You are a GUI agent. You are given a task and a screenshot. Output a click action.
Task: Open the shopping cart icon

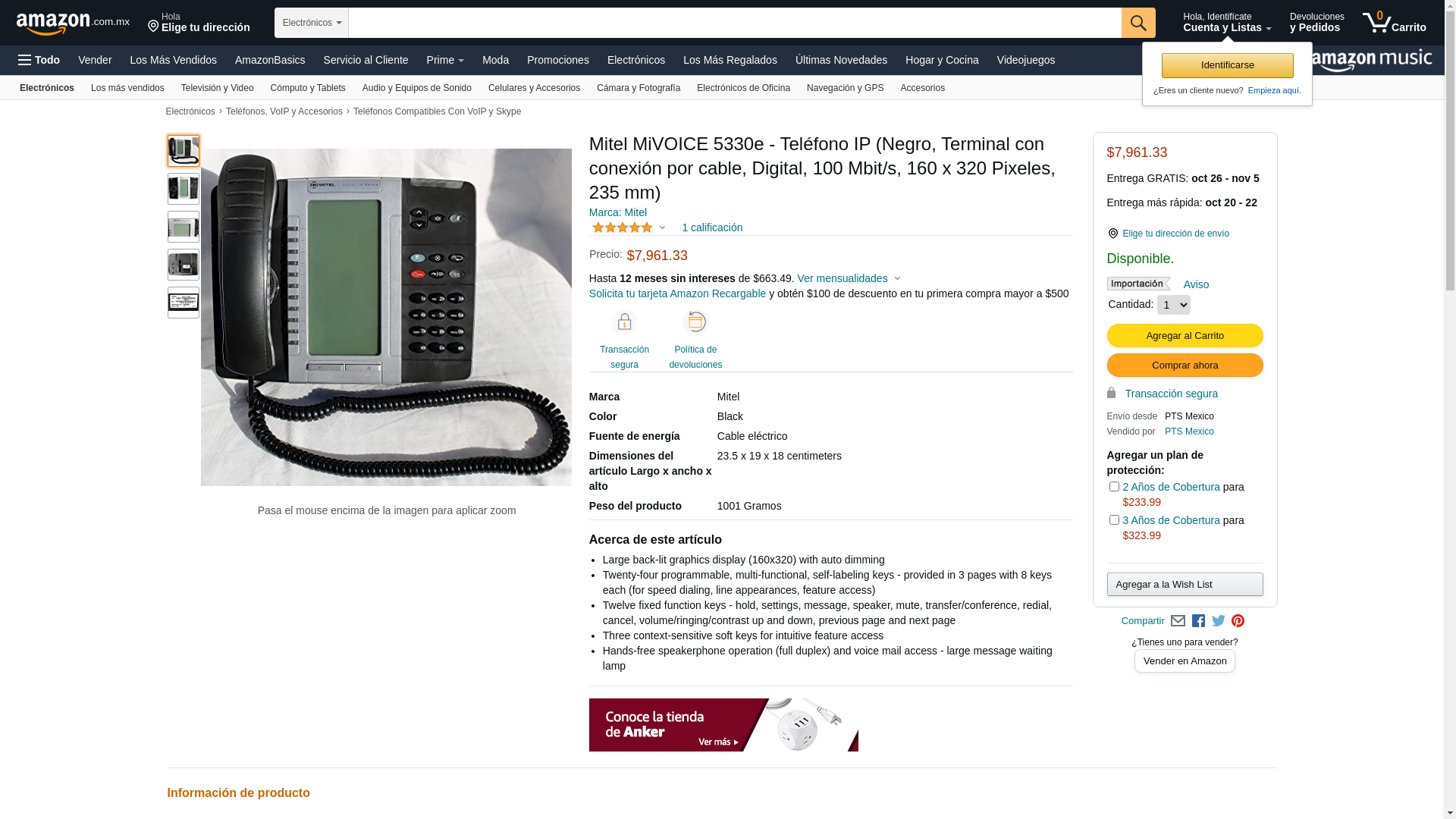click(x=1394, y=23)
